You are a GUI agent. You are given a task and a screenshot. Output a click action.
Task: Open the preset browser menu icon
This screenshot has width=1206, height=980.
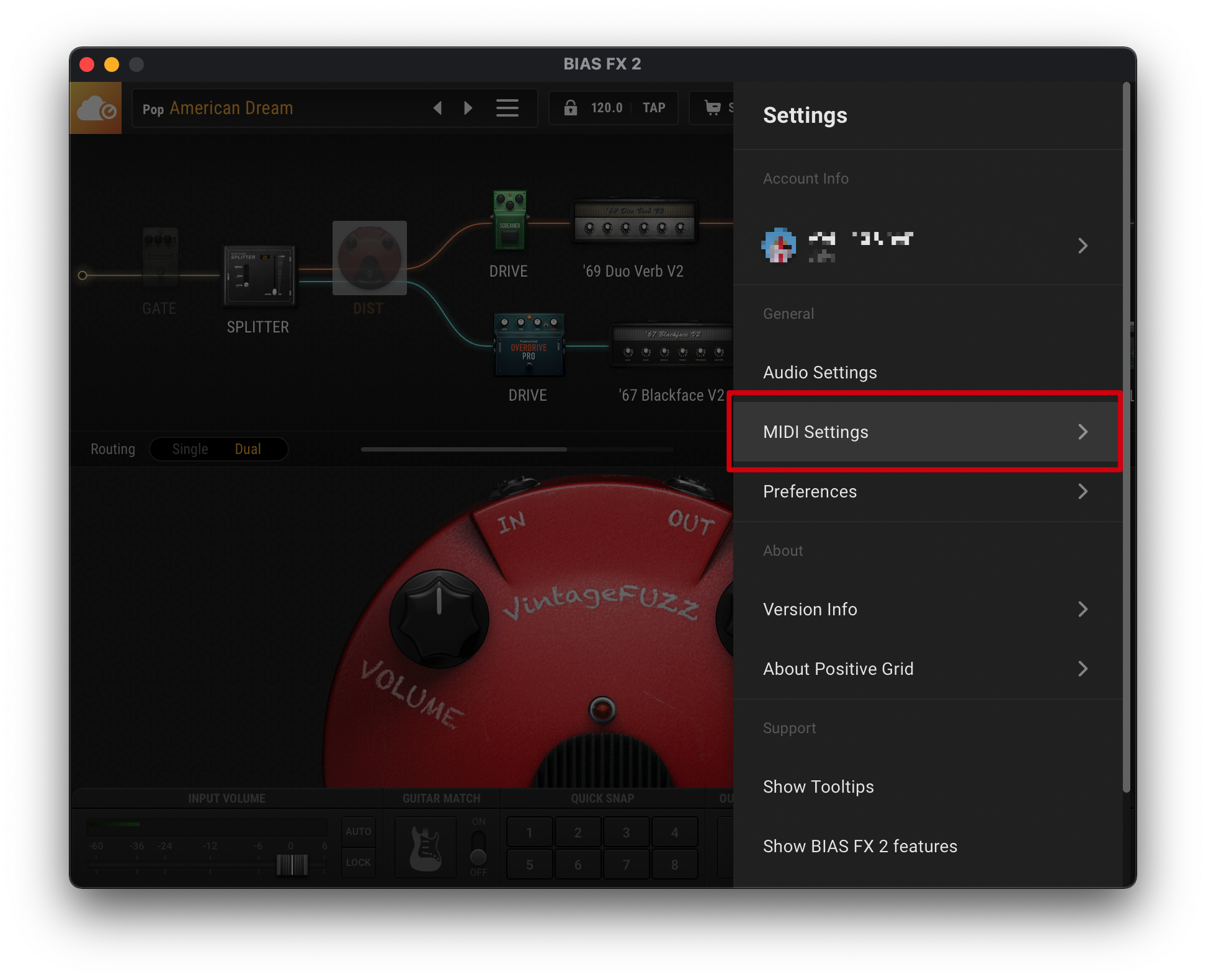pyautogui.click(x=507, y=107)
